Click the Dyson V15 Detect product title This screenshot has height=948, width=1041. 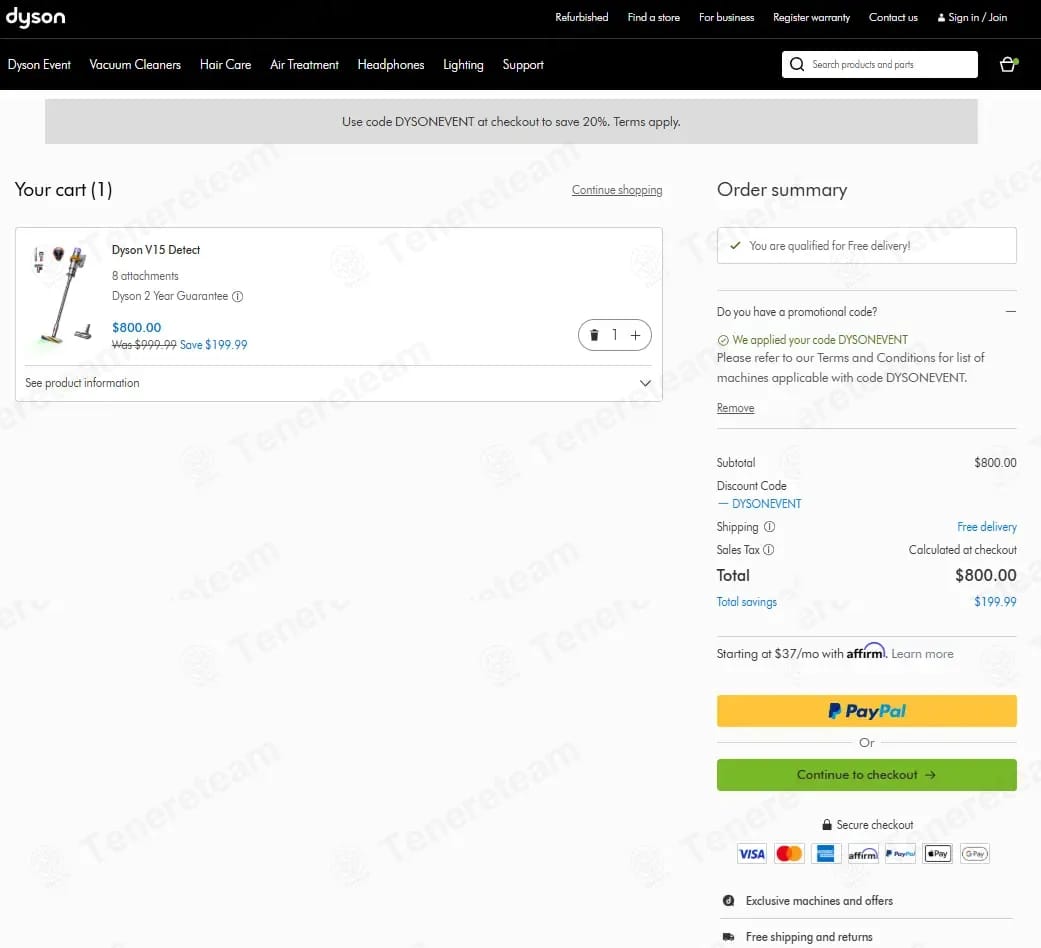(x=156, y=250)
